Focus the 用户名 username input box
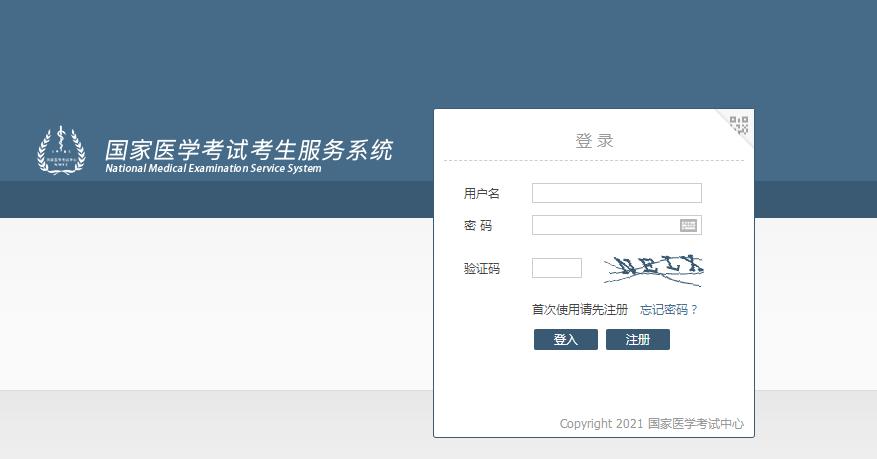 616,193
